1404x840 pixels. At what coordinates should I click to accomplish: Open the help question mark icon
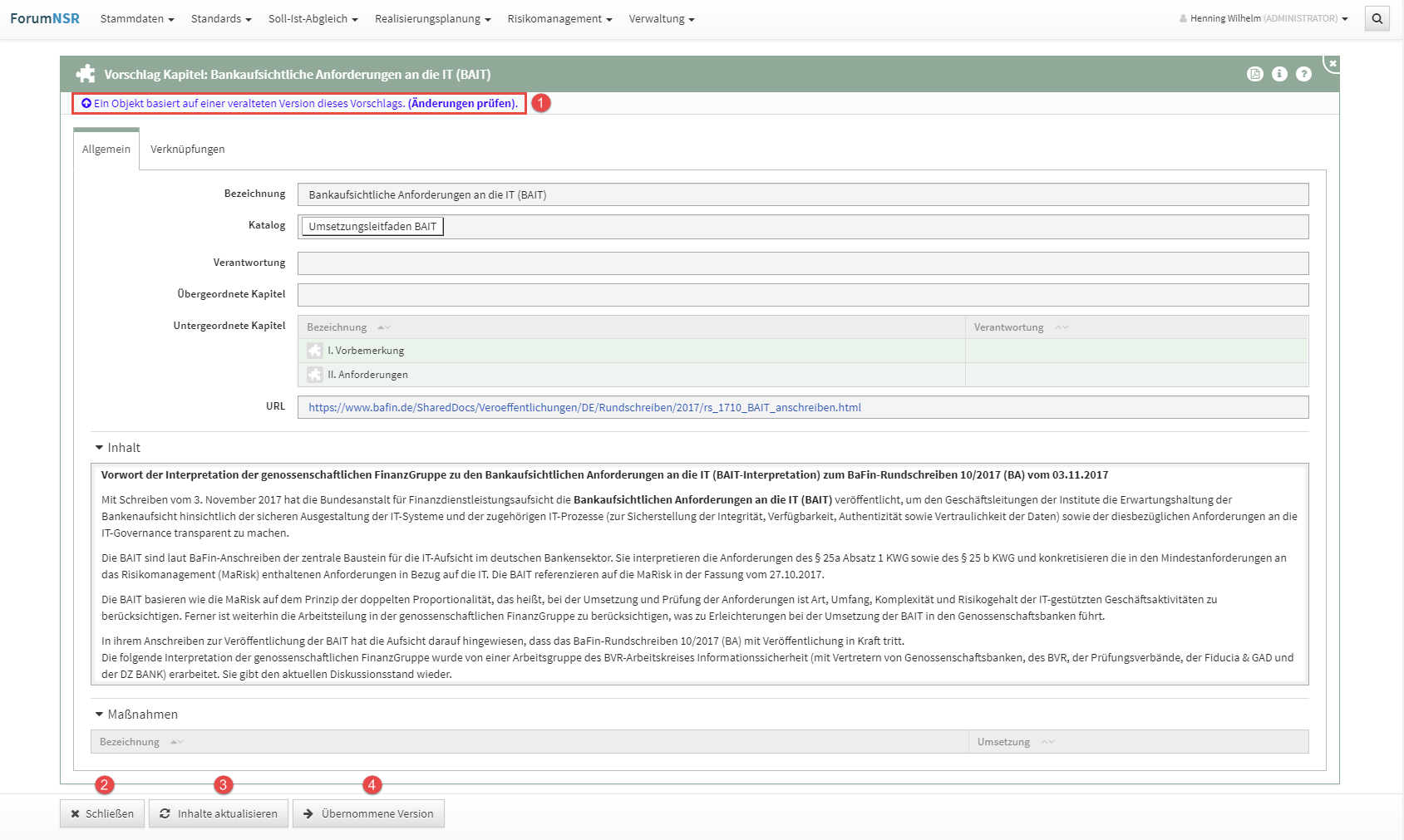click(x=1303, y=74)
